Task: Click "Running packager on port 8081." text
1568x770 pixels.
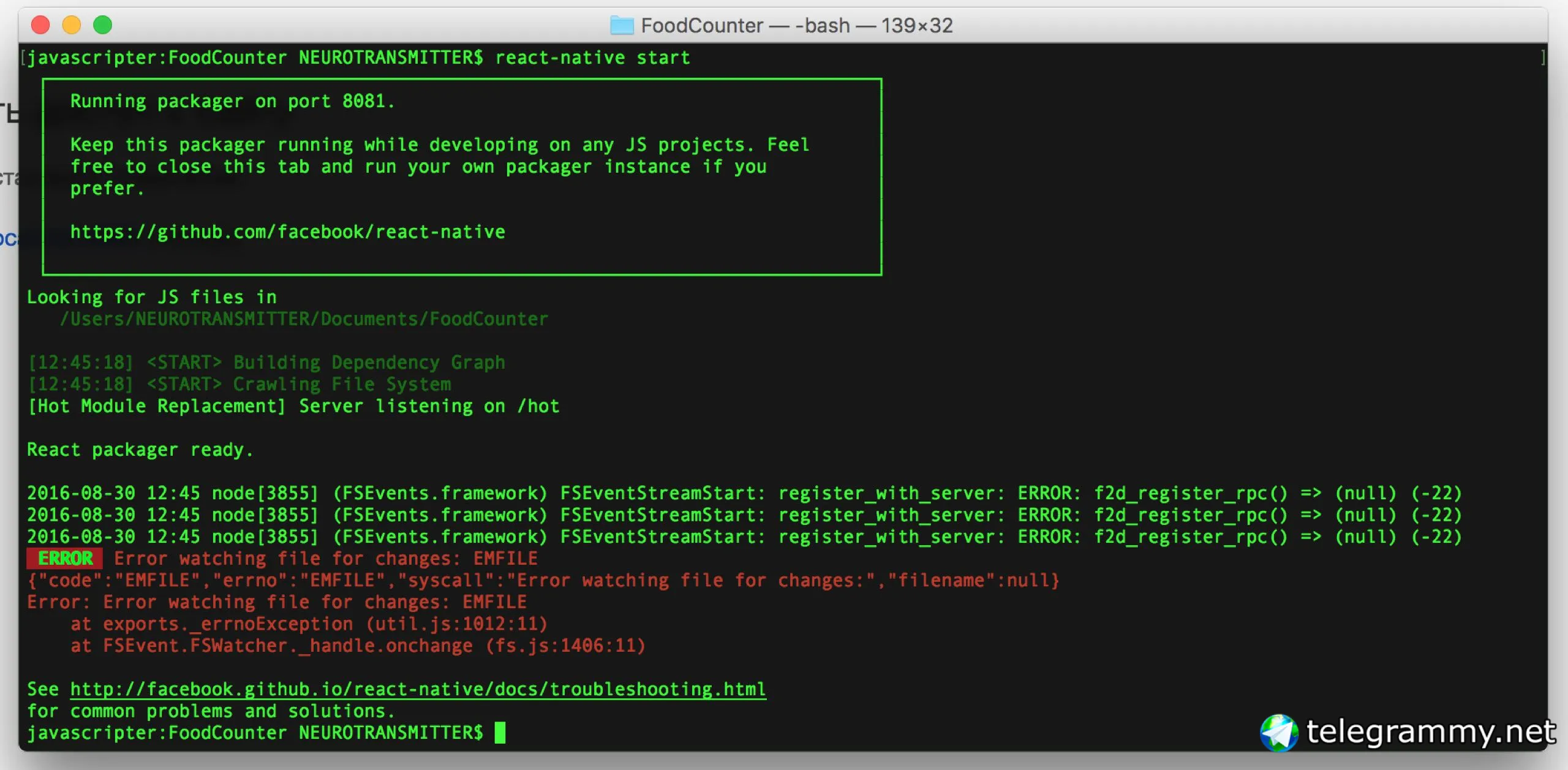Action: (232, 101)
